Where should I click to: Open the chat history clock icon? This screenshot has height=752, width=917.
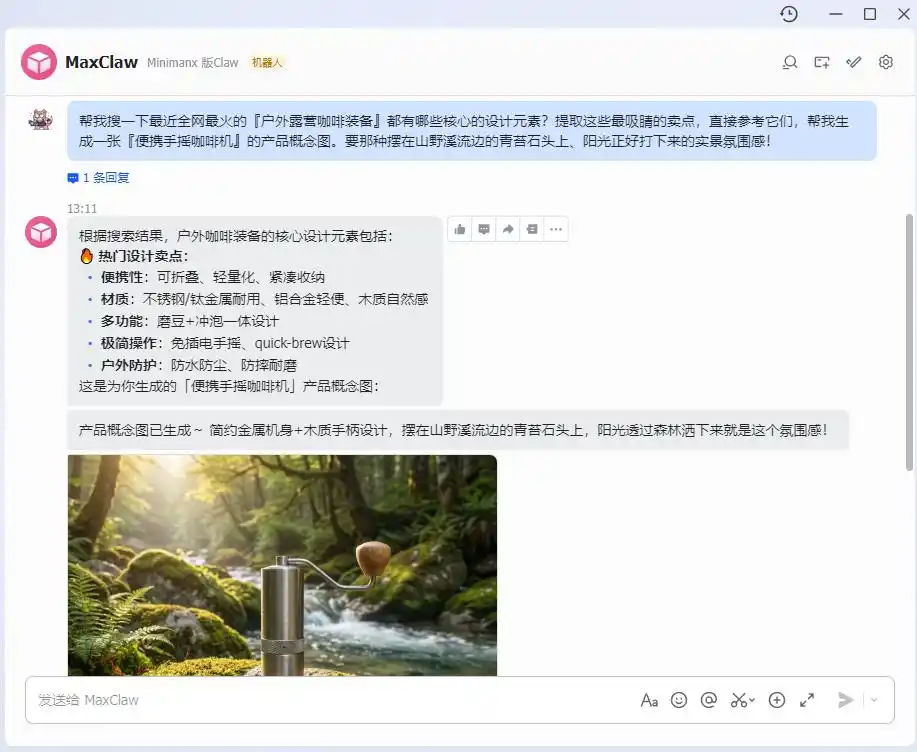pos(789,14)
